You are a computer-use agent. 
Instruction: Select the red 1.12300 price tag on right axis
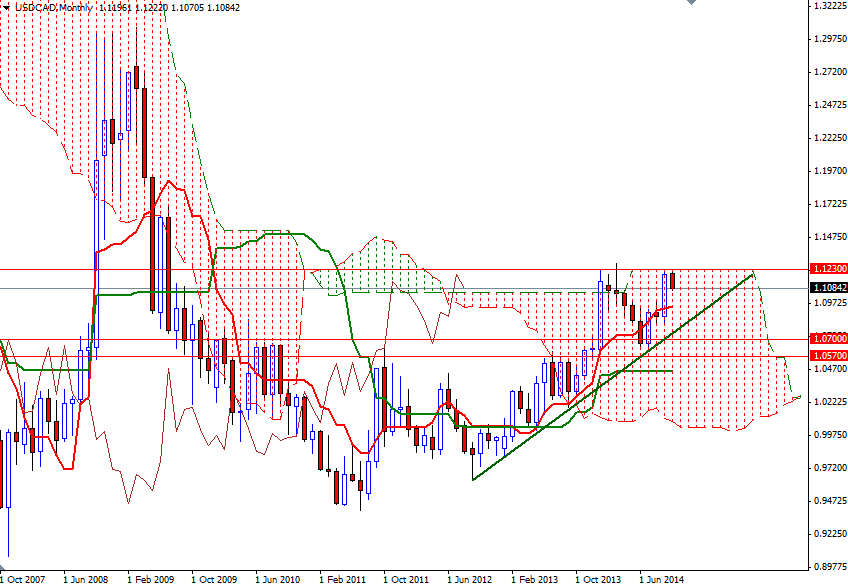826,268
